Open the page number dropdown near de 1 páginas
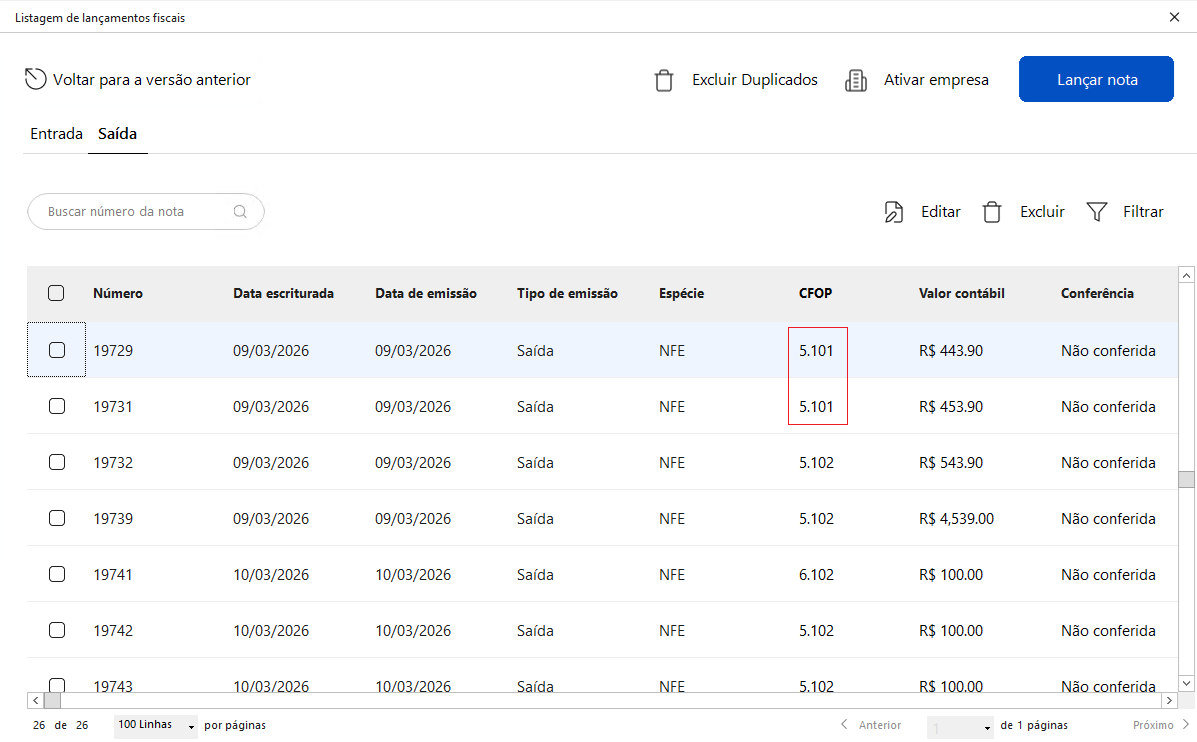Viewport: 1197px width, 742px height. 960,726
